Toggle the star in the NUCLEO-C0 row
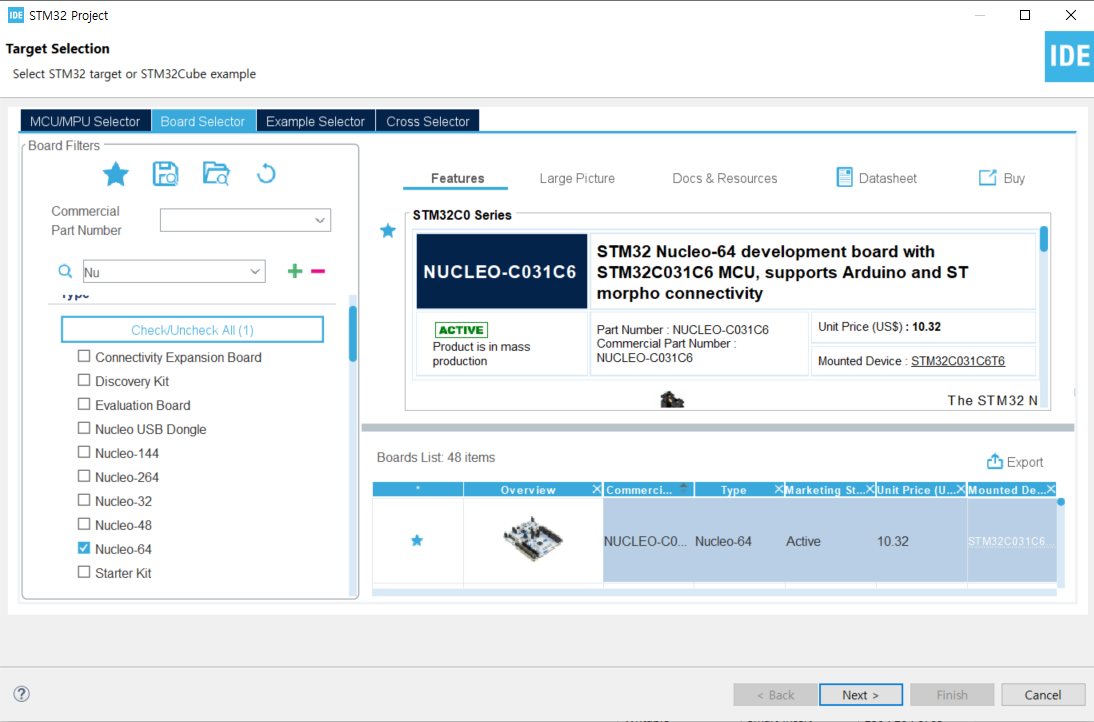1094x722 pixels. [417, 541]
